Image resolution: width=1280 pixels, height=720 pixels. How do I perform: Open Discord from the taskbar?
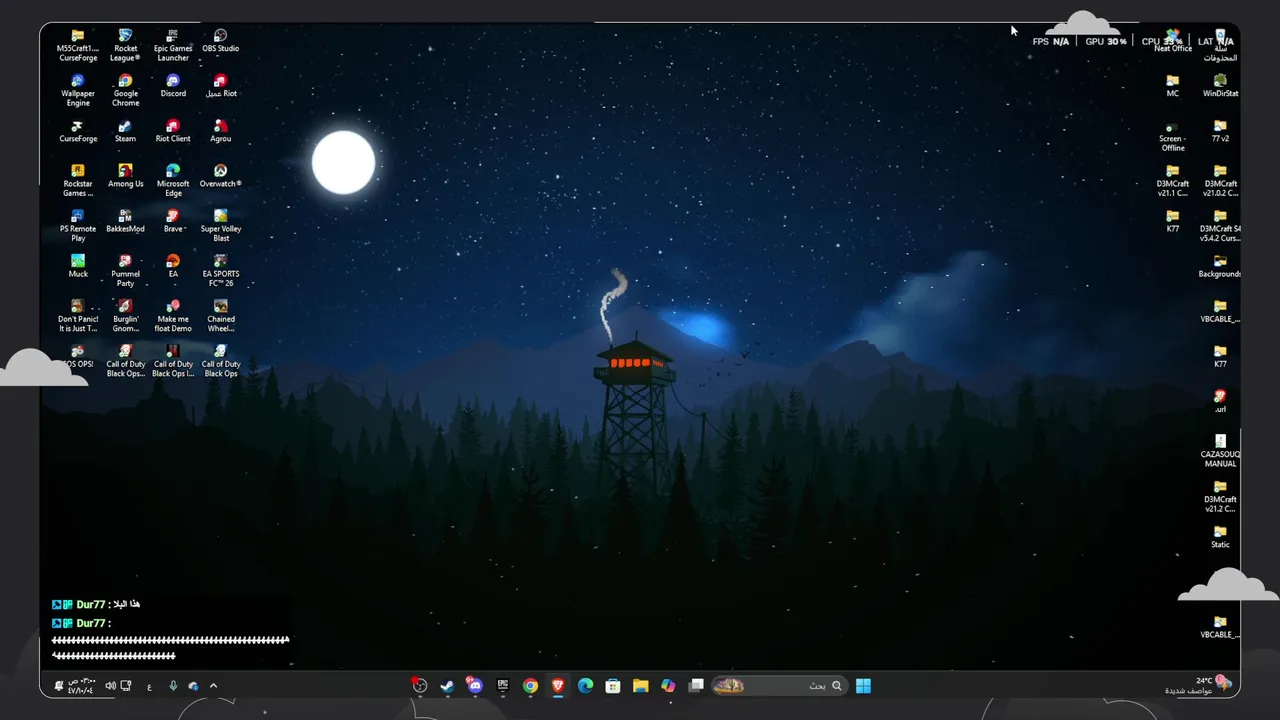[475, 685]
